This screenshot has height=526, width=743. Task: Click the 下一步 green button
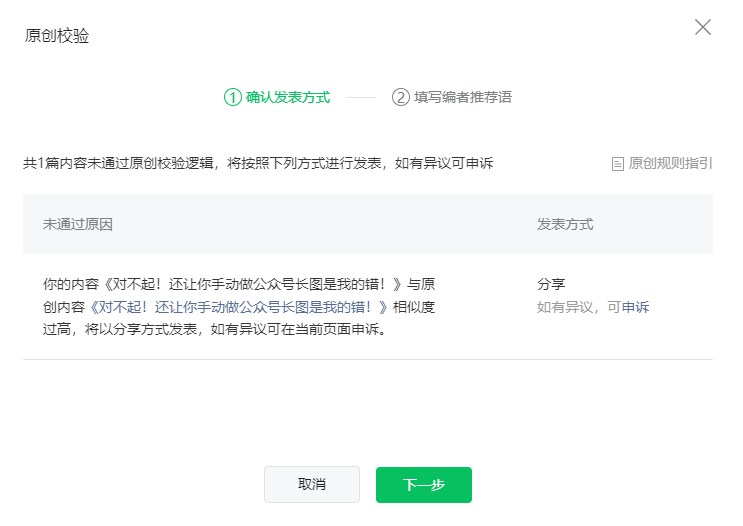tap(424, 485)
